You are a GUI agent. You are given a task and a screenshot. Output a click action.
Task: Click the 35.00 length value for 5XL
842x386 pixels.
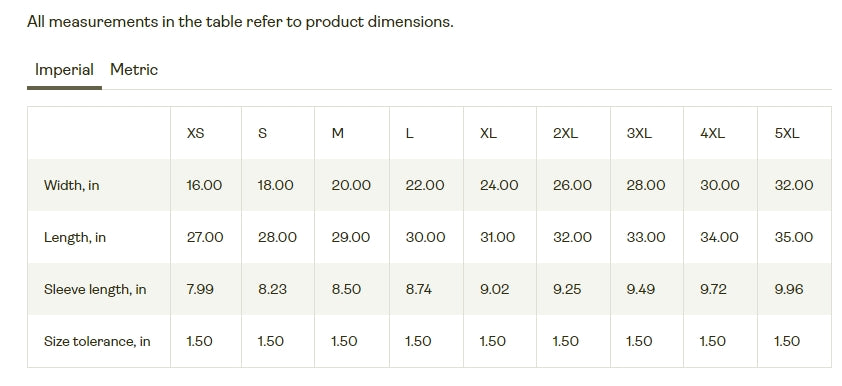(794, 237)
